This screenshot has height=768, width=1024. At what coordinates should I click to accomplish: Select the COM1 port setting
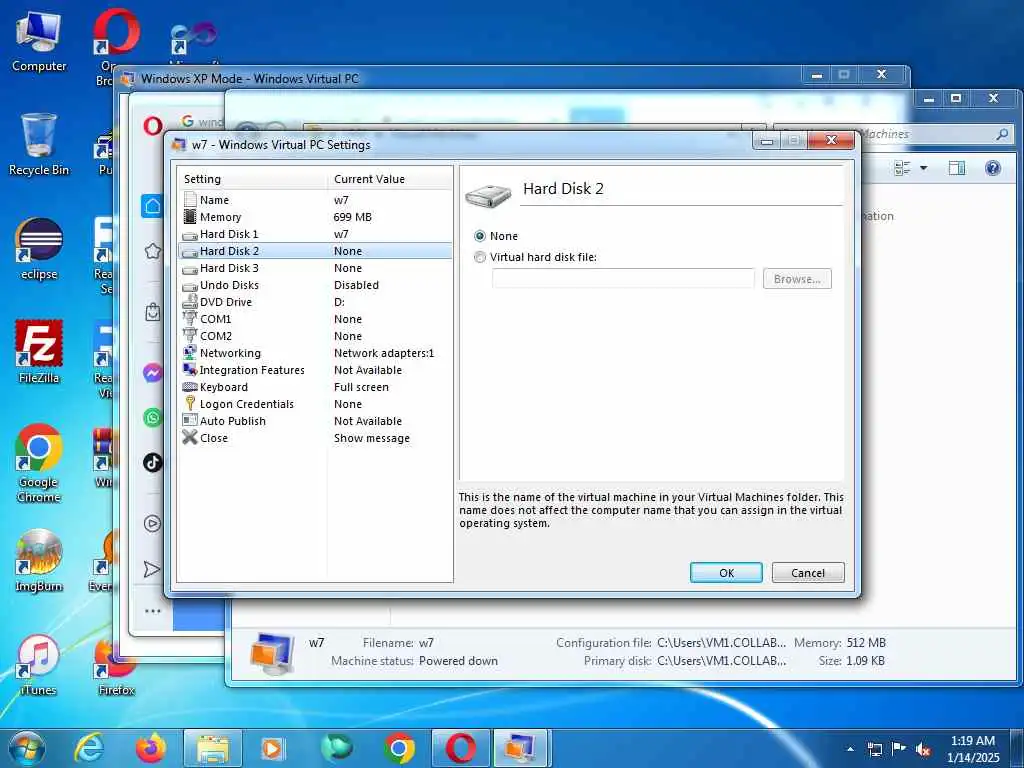[x=315, y=319]
